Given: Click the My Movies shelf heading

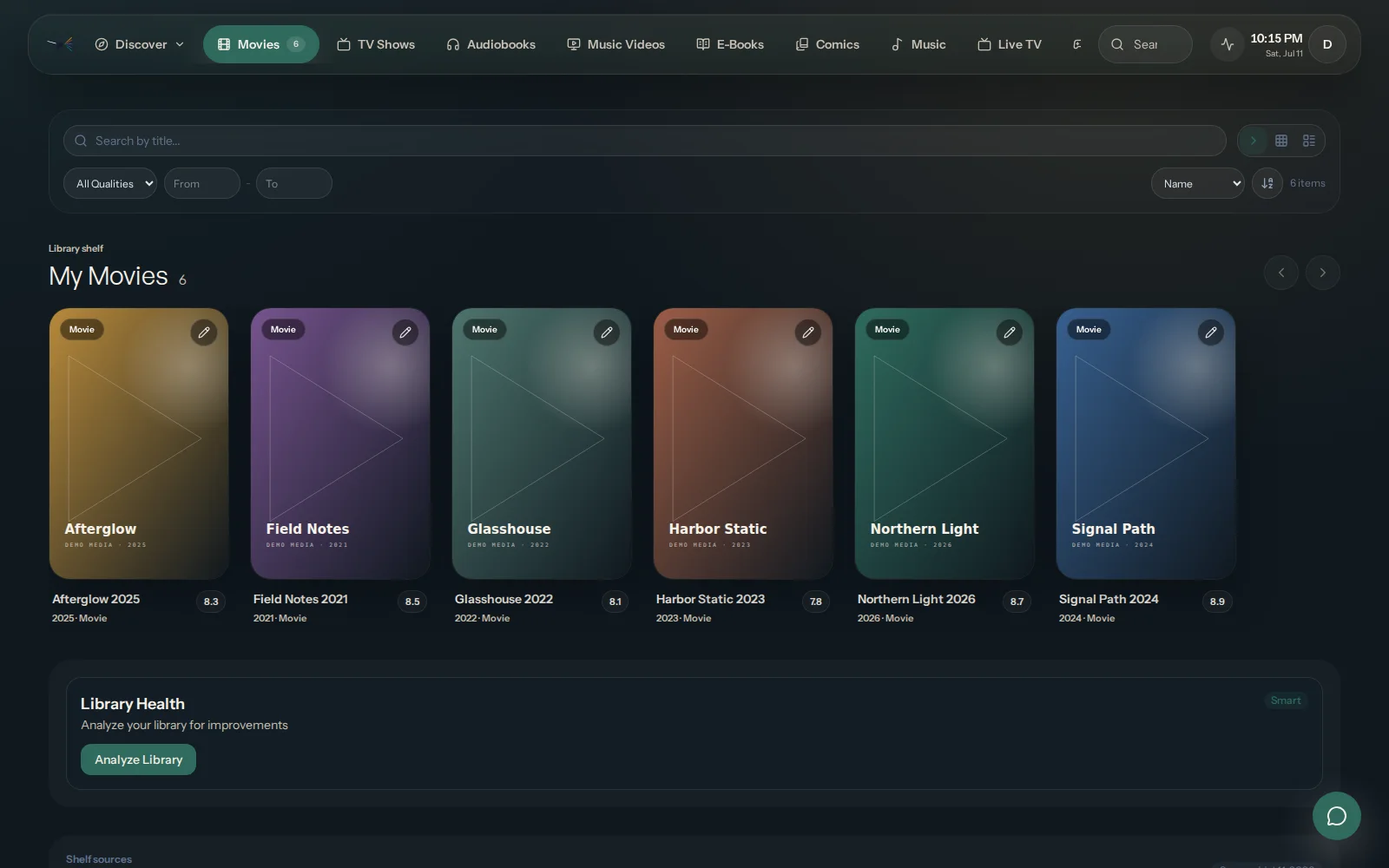Looking at the screenshot, I should click(109, 276).
